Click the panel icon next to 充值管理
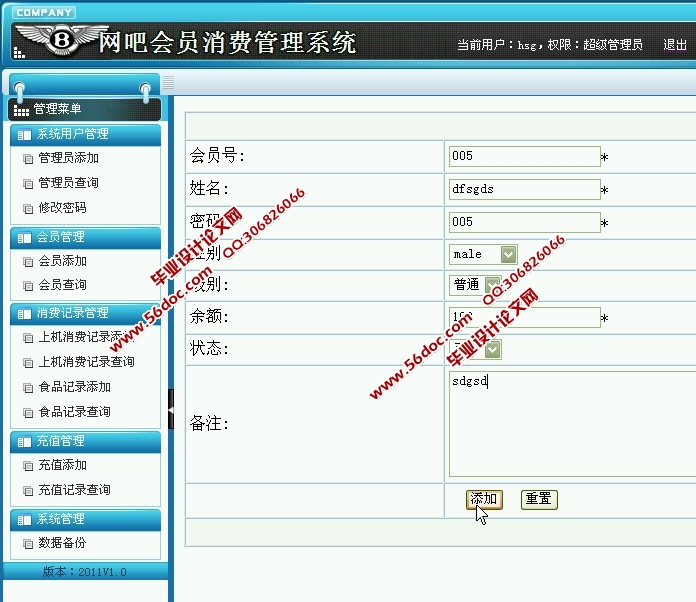The image size is (696, 602). click(x=24, y=442)
